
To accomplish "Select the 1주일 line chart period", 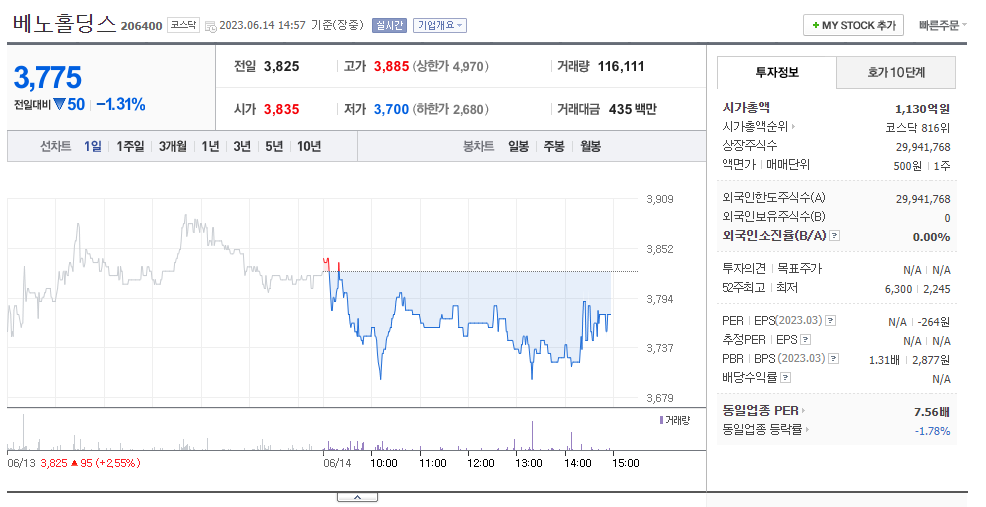I will 130,147.
